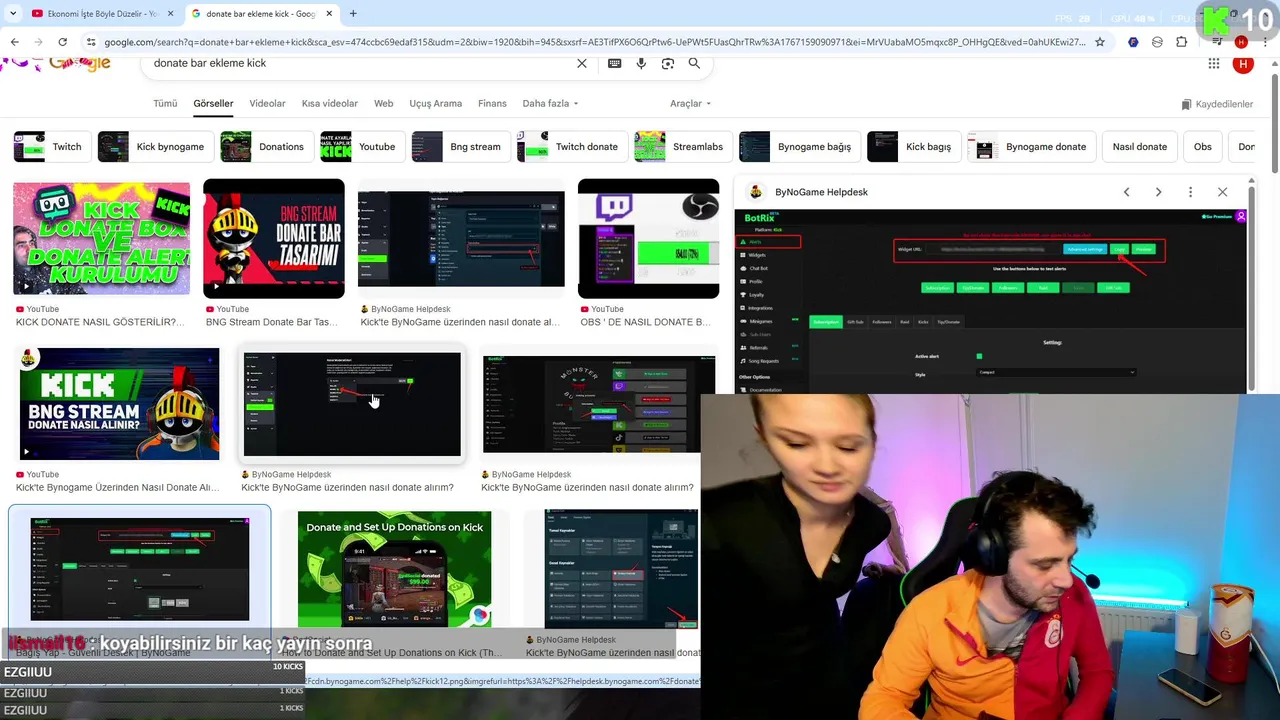Open the Videolar tab
Screen dimensions: 1280x720
tap(267, 103)
